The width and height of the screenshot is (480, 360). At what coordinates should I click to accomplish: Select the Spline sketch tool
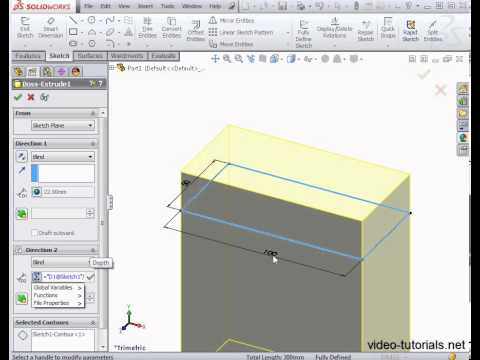point(110,21)
